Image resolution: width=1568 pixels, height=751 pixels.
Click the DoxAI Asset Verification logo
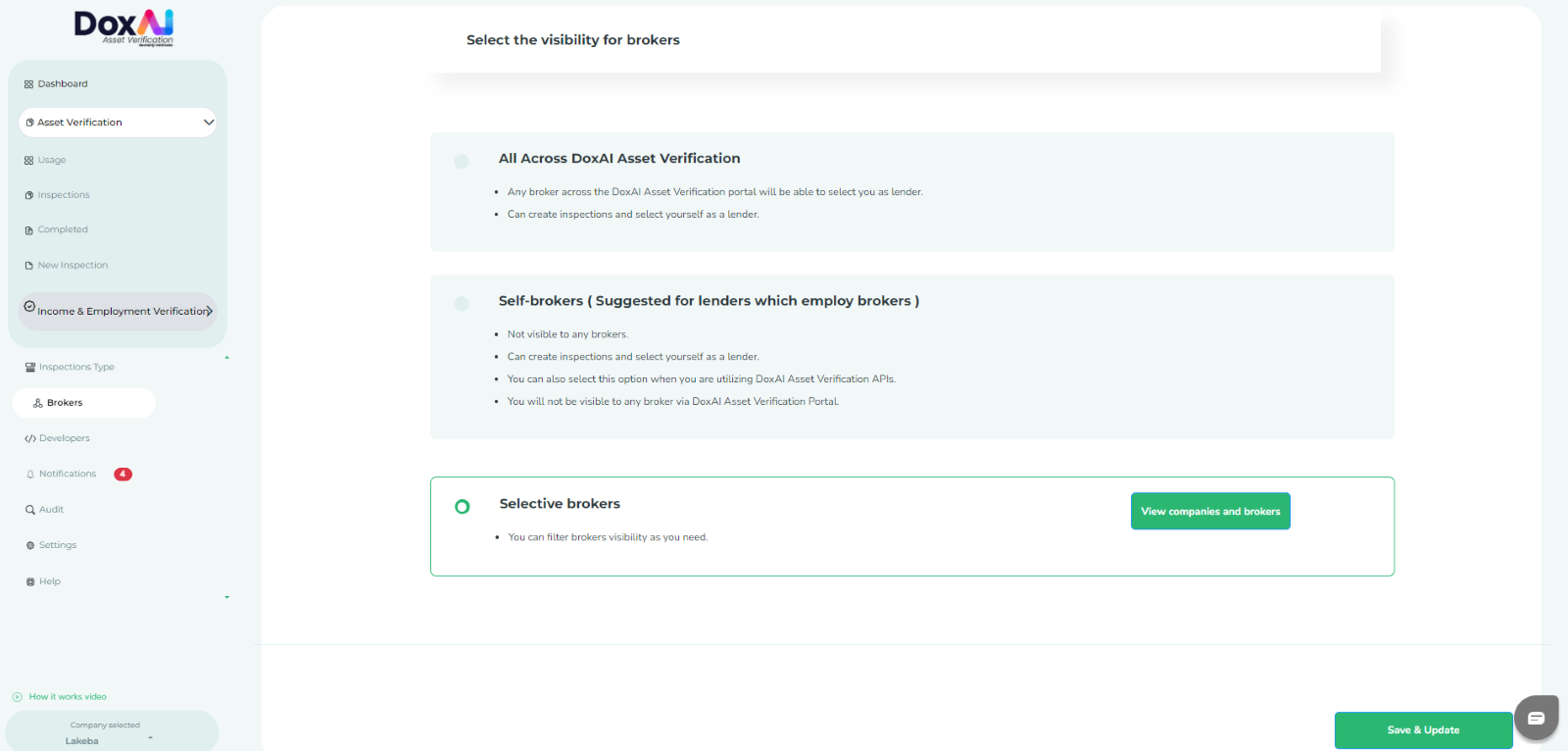point(123,27)
